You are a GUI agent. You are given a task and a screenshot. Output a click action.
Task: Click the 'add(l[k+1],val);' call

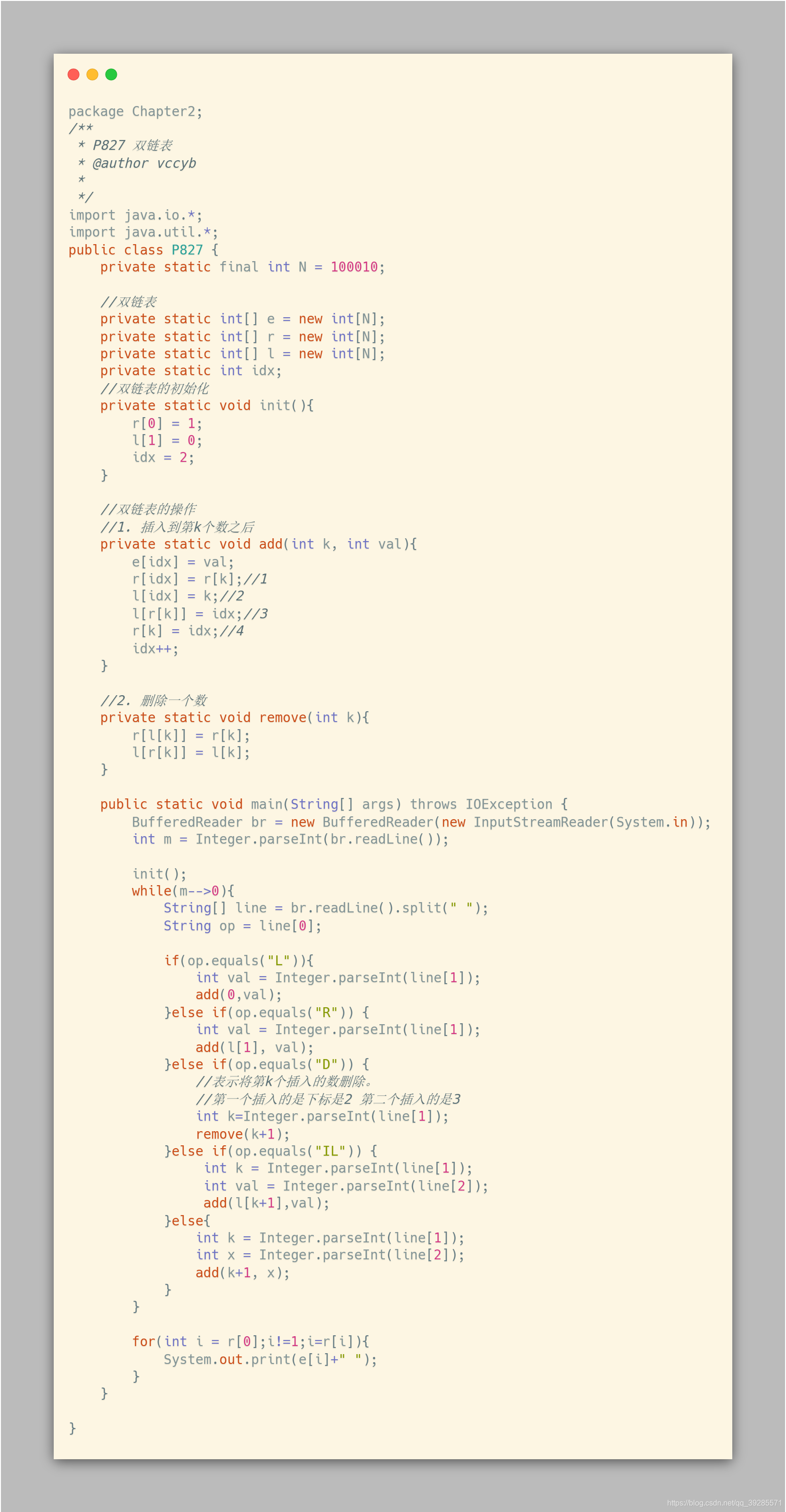(x=267, y=1203)
